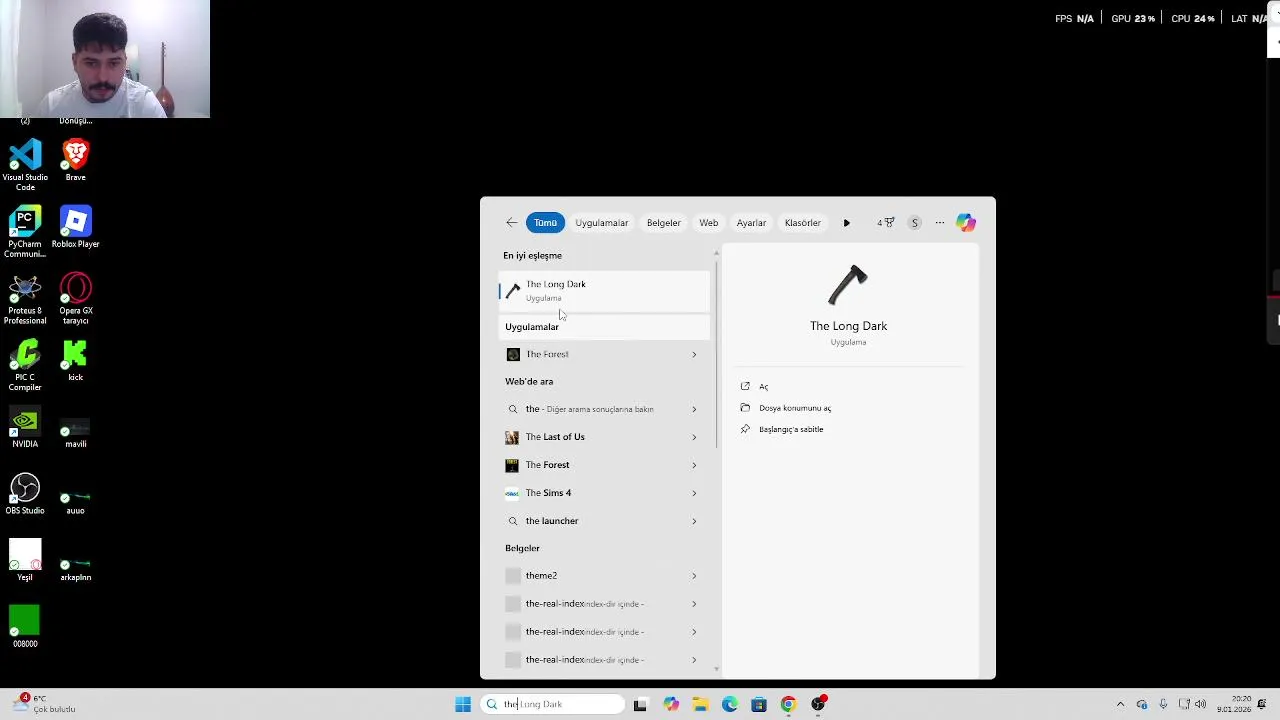Click the Copilot icon in search panel

(x=966, y=223)
